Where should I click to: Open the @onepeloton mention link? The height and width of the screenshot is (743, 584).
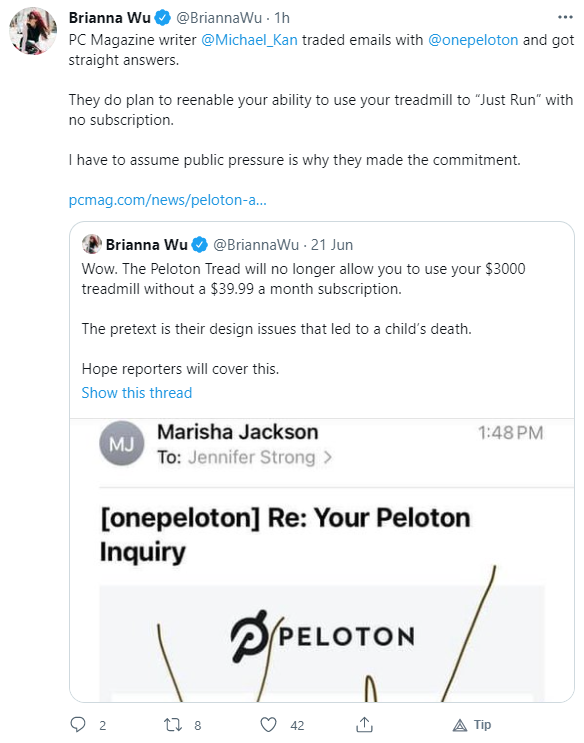pos(473,40)
